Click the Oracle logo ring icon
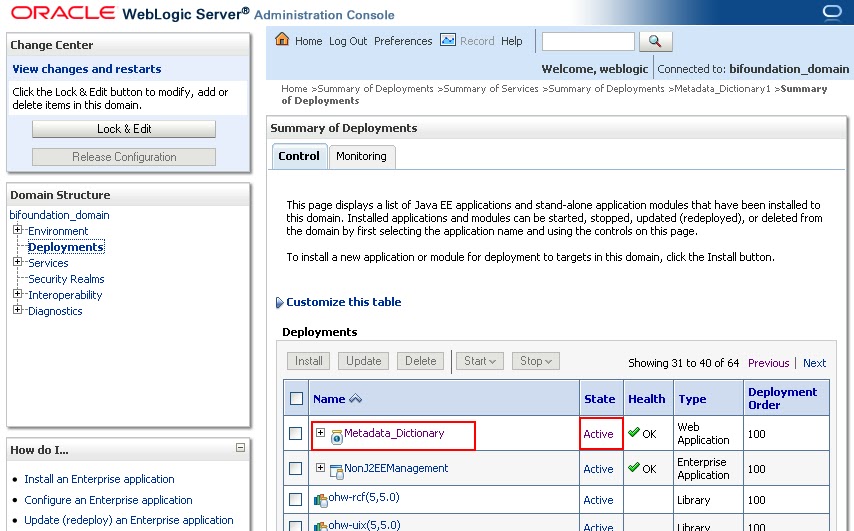The image size is (854, 531). coord(832,12)
